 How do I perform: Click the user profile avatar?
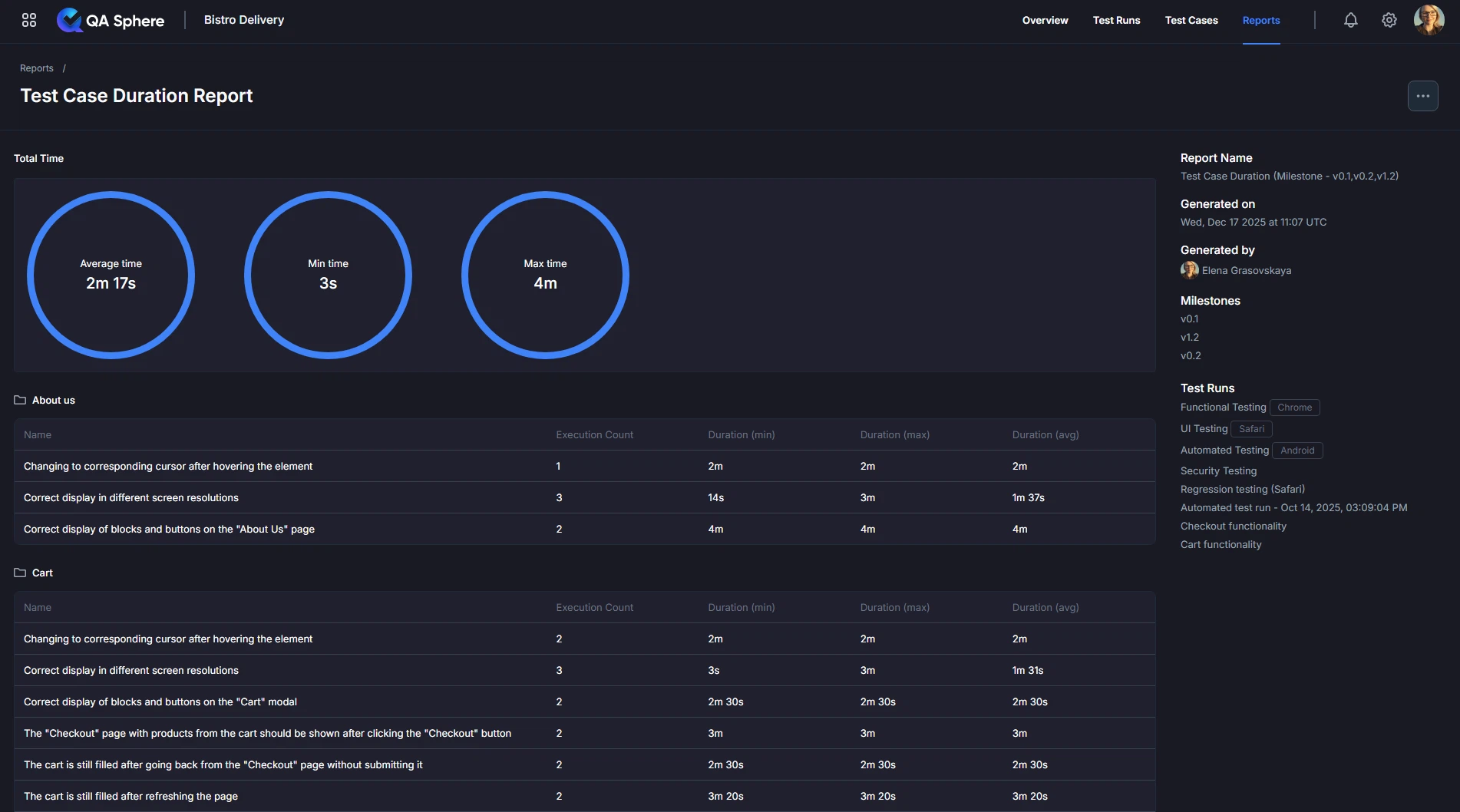(x=1429, y=20)
